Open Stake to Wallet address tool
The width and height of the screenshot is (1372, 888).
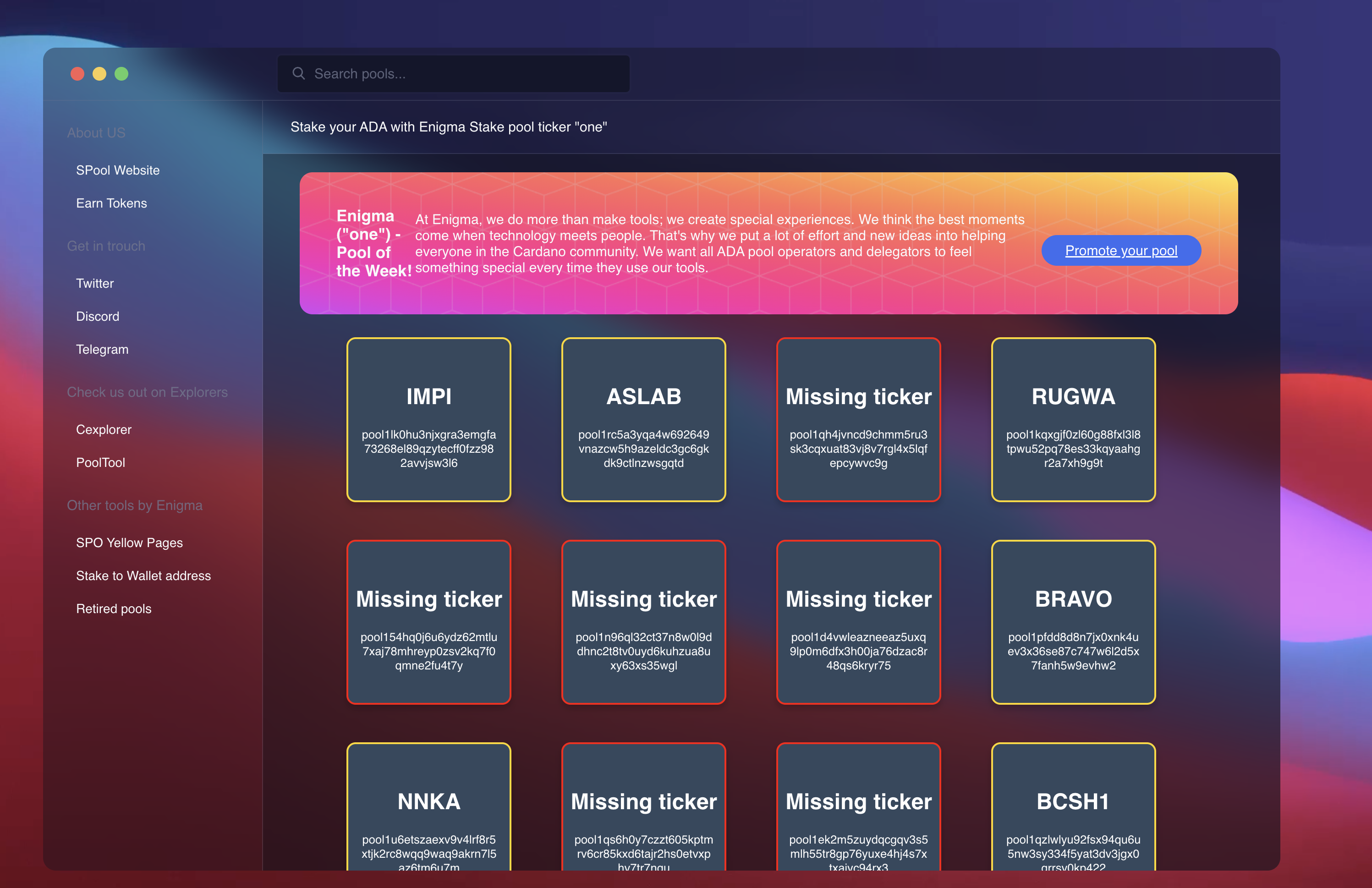coord(143,575)
